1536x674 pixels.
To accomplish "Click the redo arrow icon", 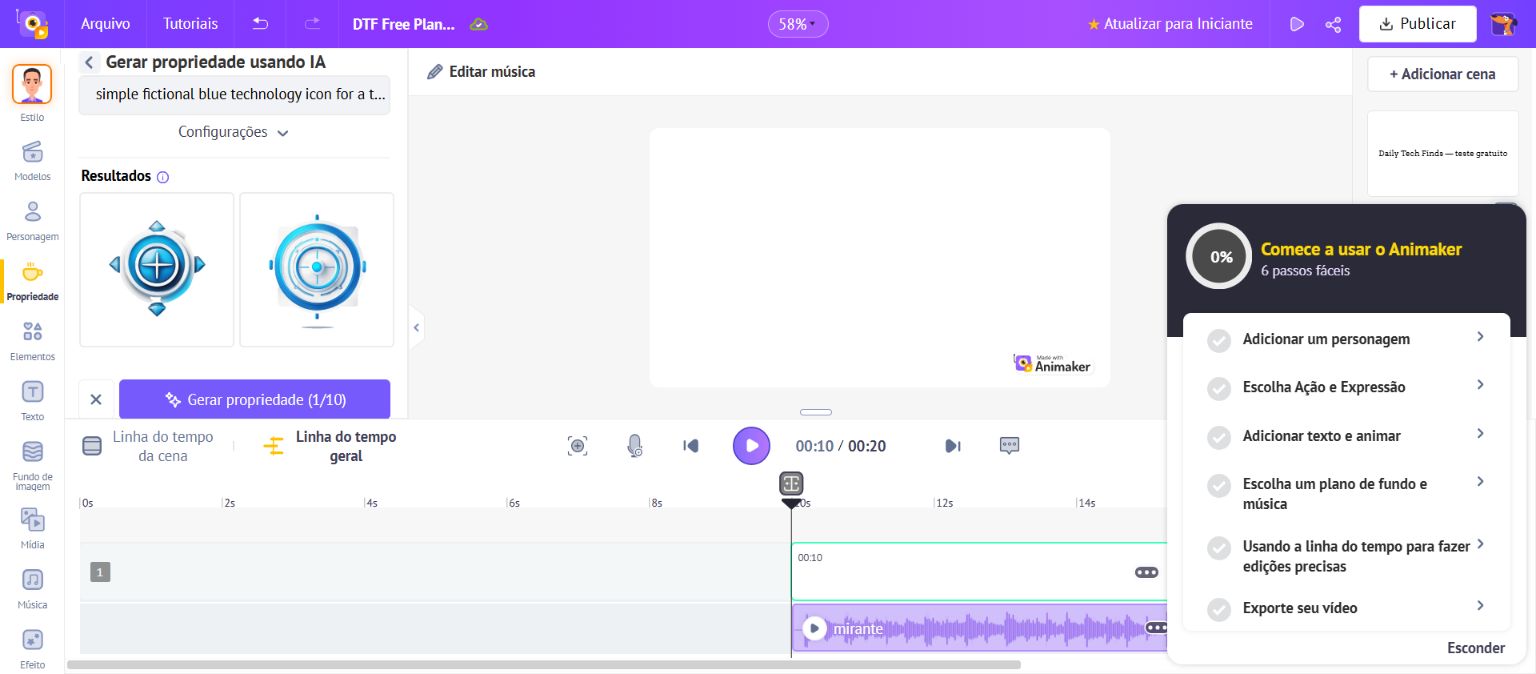I will click(x=312, y=24).
